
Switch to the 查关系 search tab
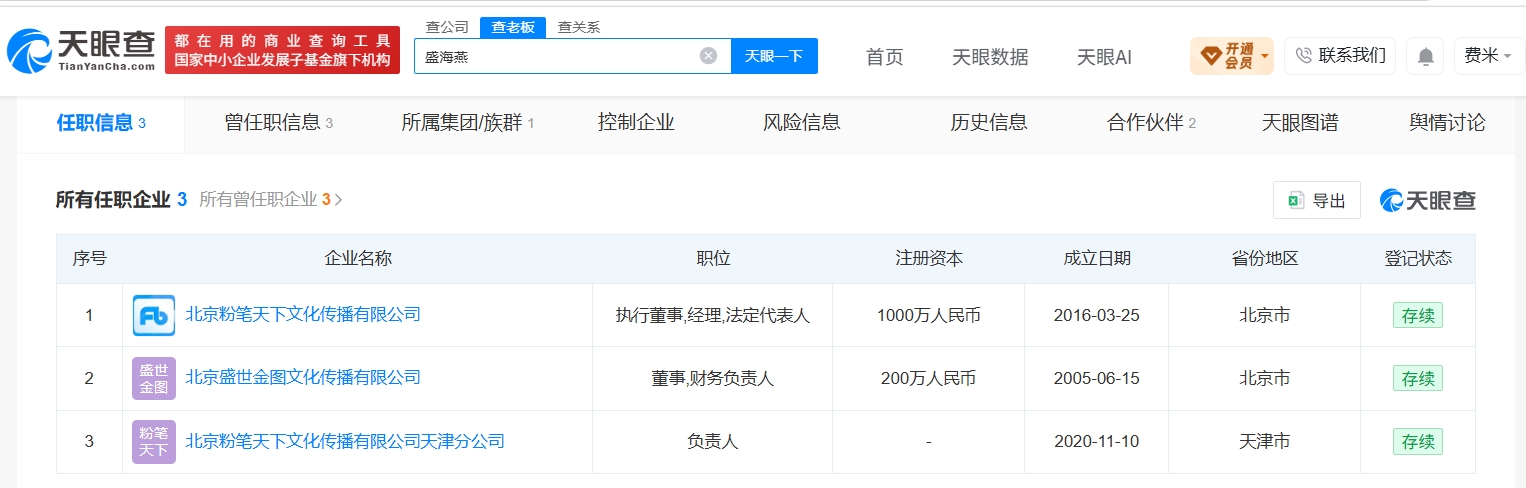(578, 27)
